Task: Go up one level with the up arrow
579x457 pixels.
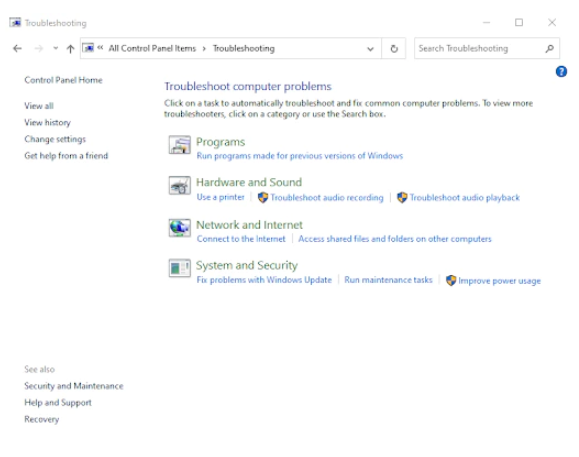Action: click(x=70, y=49)
